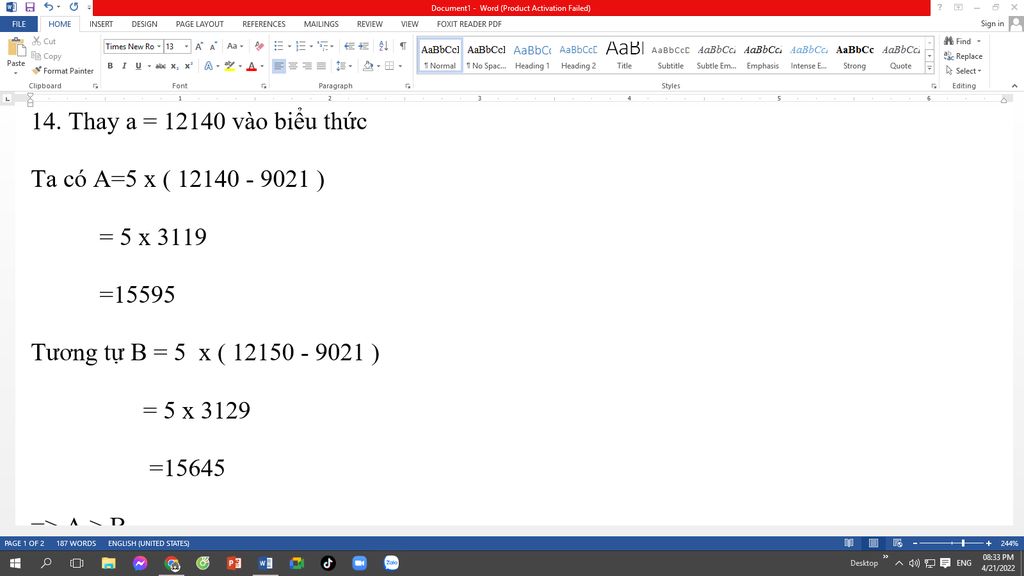This screenshot has width=1024, height=576.
Task: Switch to Web Layout view icon
Action: [898, 543]
